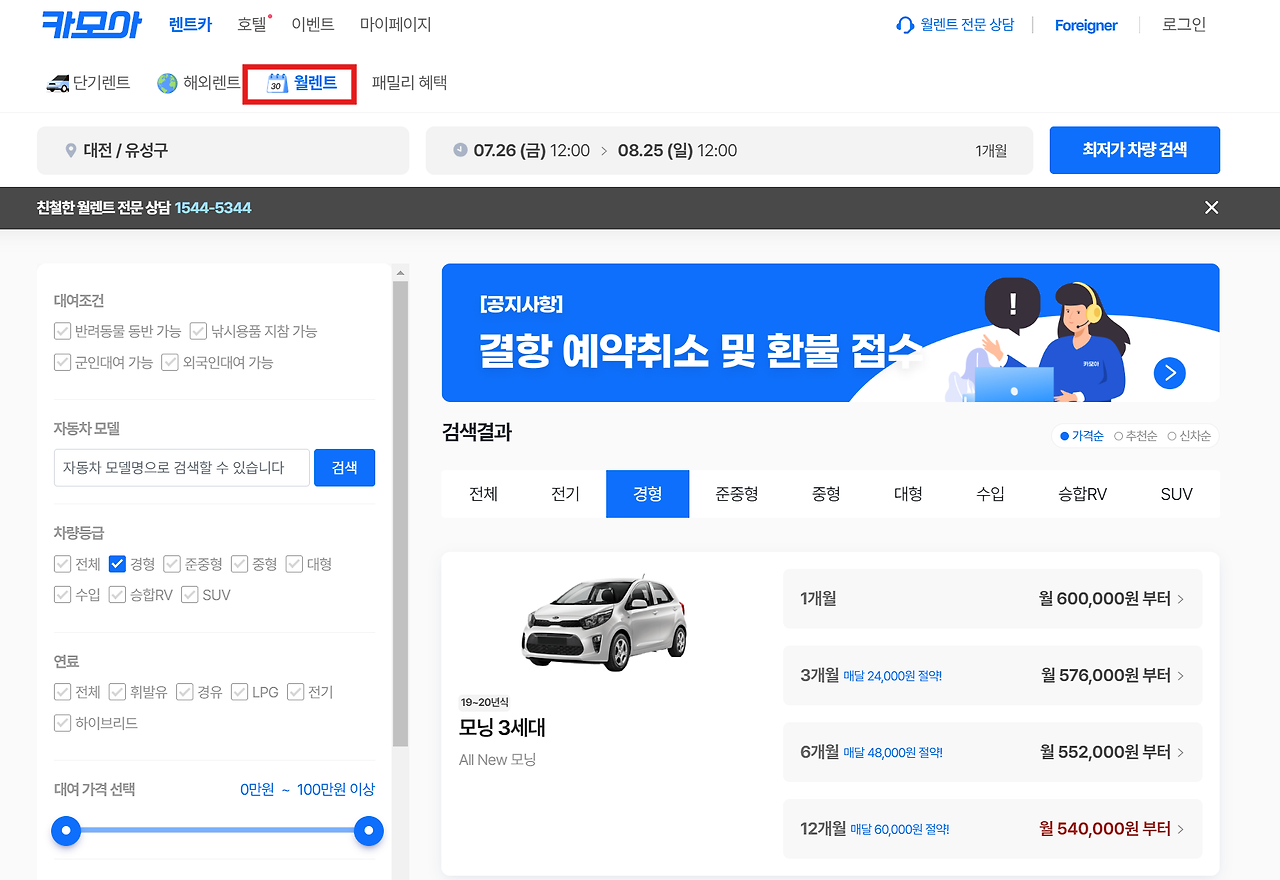The height and width of the screenshot is (880, 1280).
Task: Click the minimum price slider handle
Action: [x=66, y=830]
